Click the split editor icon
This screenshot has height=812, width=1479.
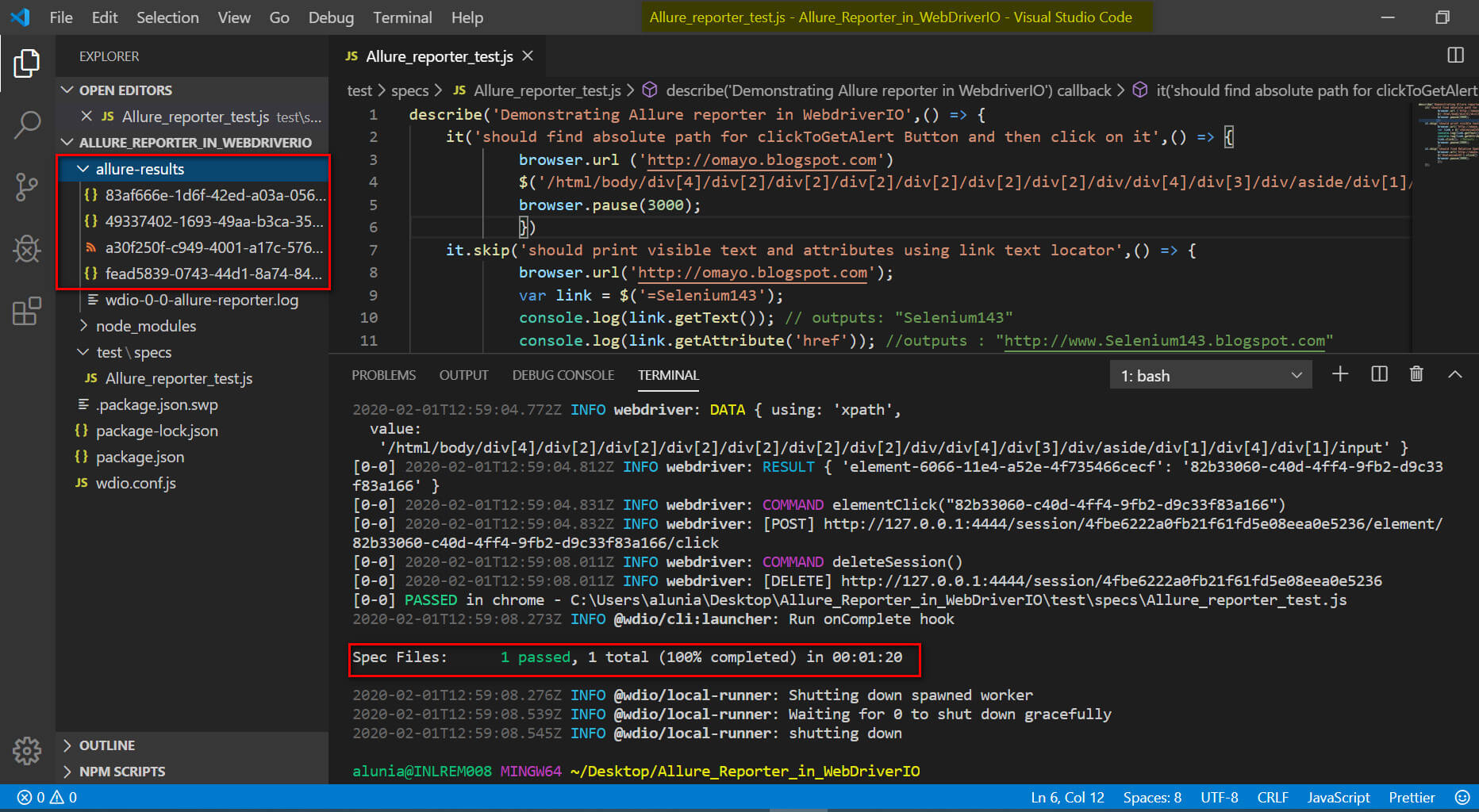tap(1455, 56)
